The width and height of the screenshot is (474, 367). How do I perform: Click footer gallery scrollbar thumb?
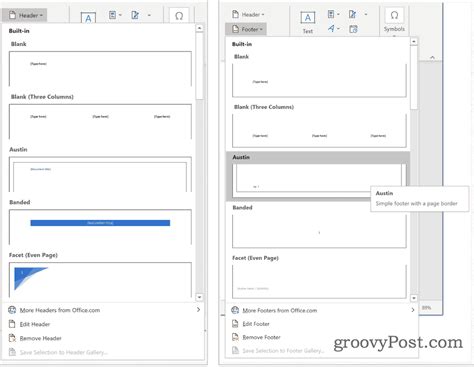pyautogui.click(x=414, y=77)
